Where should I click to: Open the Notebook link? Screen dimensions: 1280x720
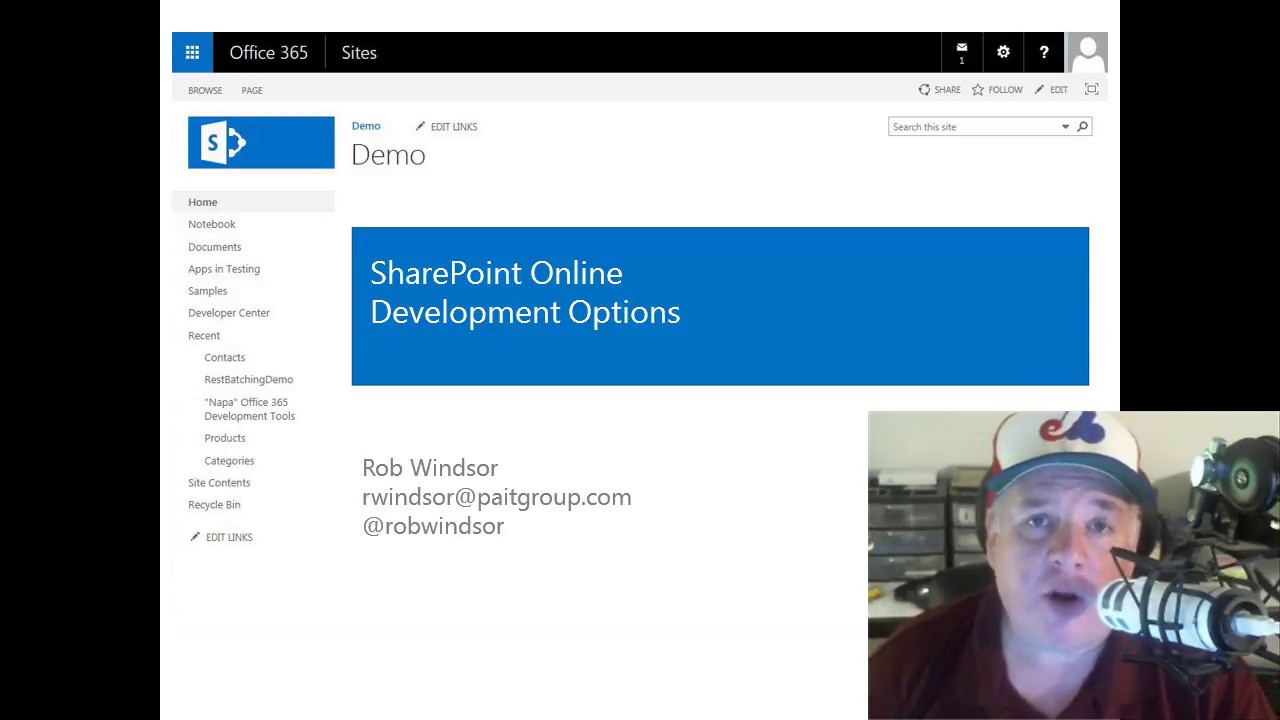pyautogui.click(x=212, y=224)
